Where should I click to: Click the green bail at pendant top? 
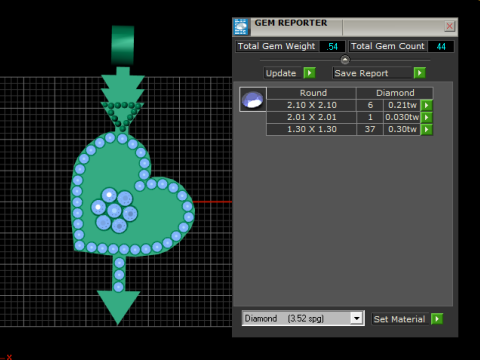coord(123,45)
